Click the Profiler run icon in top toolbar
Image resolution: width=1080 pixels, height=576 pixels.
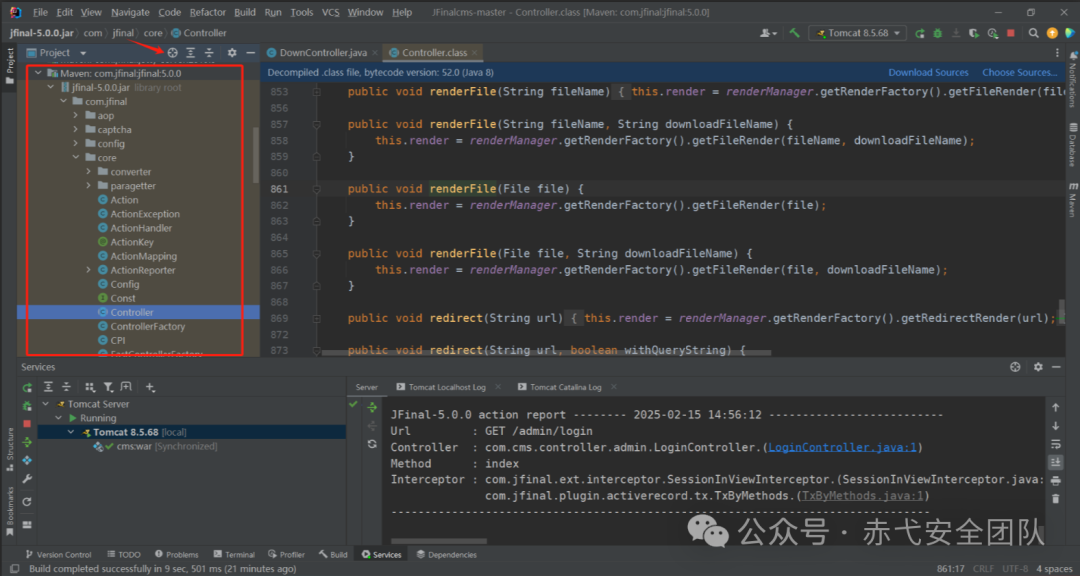pyautogui.click(x=993, y=32)
